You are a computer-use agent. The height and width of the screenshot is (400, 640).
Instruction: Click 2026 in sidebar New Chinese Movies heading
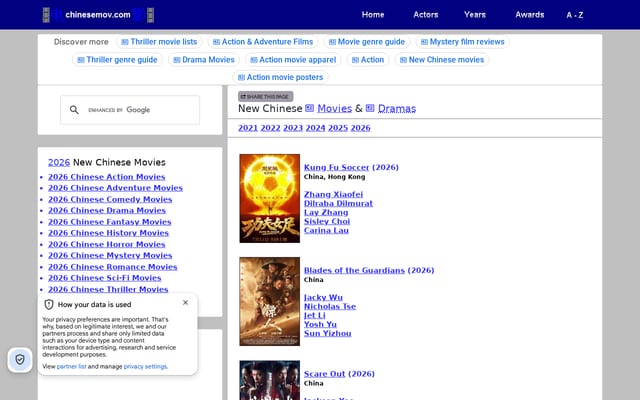[59, 162]
